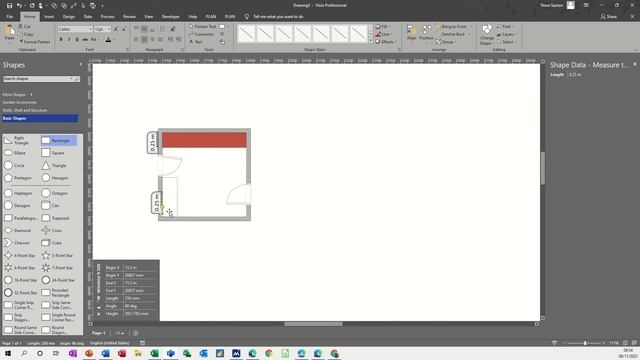The width and height of the screenshot is (640, 360).
Task: Click the Share button
Action: 609,17
